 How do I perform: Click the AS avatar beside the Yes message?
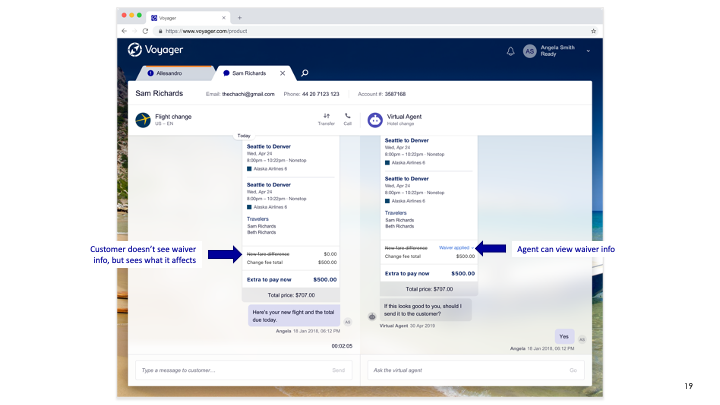tap(582, 340)
